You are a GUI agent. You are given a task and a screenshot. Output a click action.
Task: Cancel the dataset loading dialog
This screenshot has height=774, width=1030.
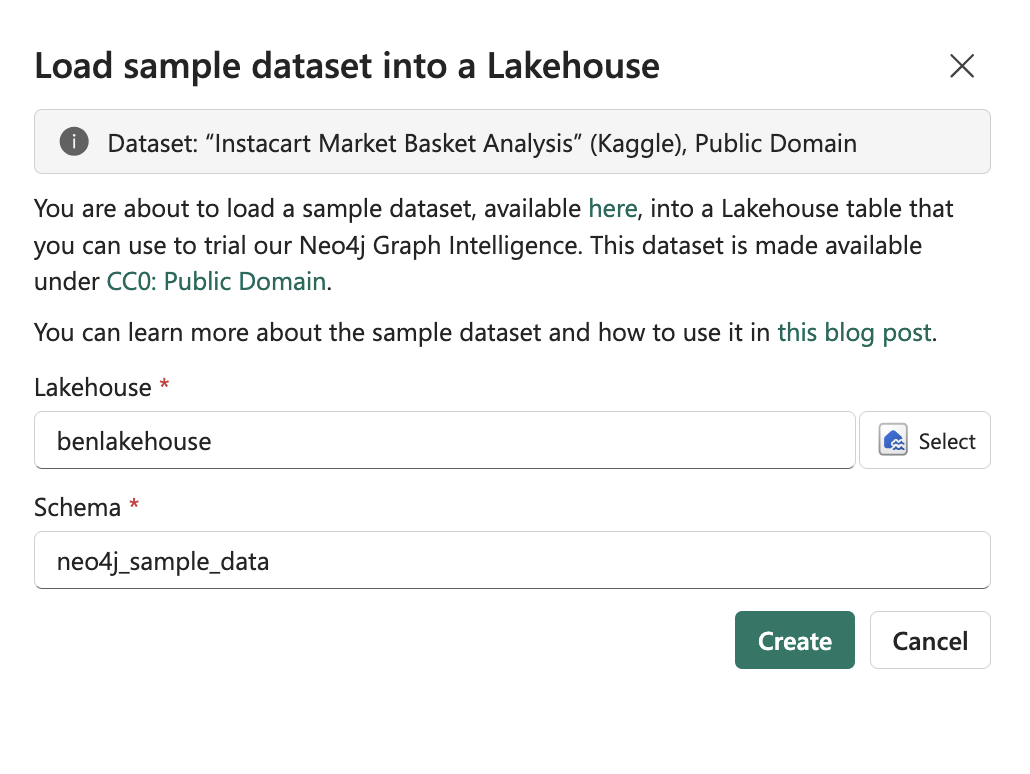930,641
